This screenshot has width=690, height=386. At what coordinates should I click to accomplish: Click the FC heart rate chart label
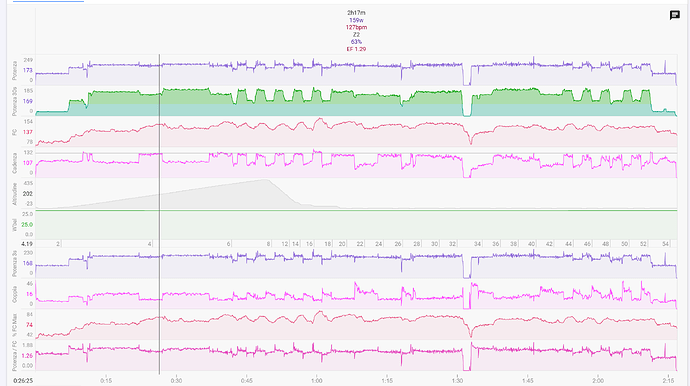tap(15, 132)
